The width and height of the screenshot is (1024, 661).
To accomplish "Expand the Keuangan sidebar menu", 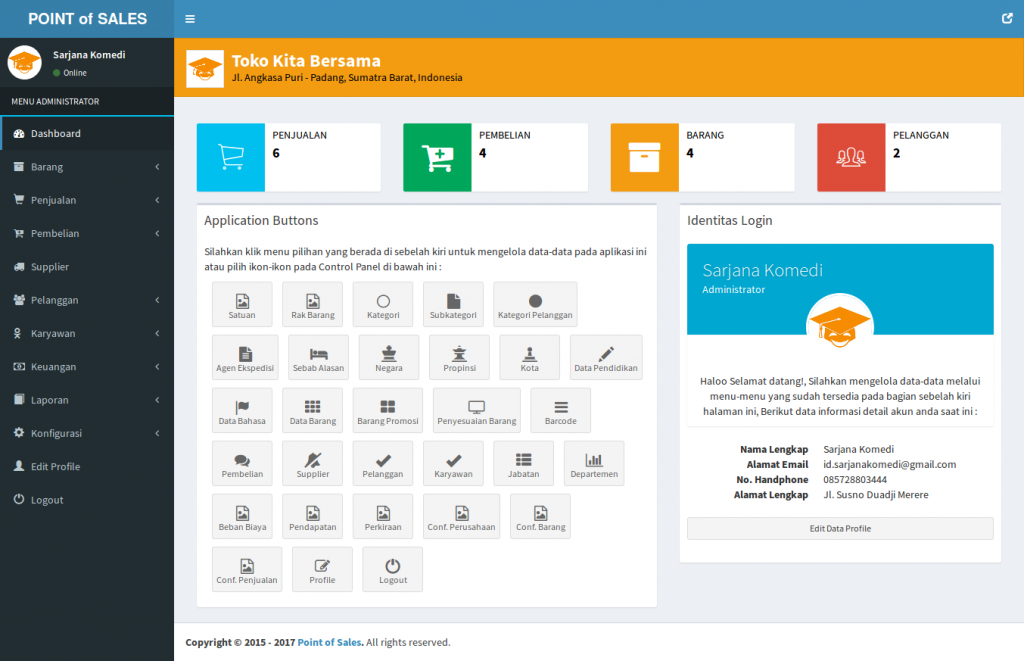I will 87,367.
